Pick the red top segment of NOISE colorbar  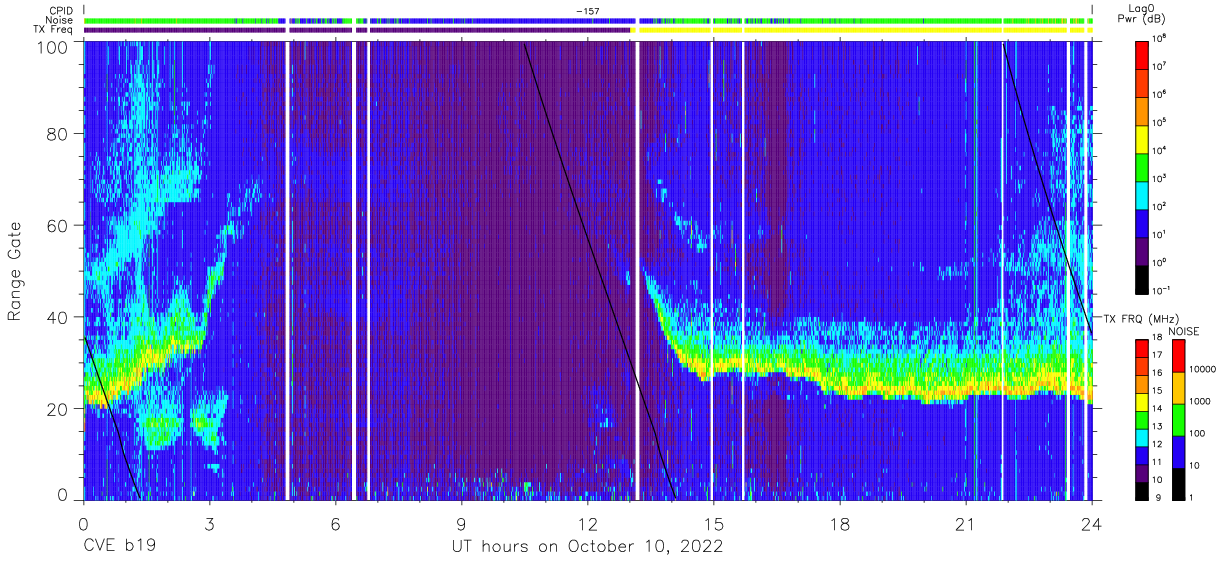pyautogui.click(x=1177, y=356)
